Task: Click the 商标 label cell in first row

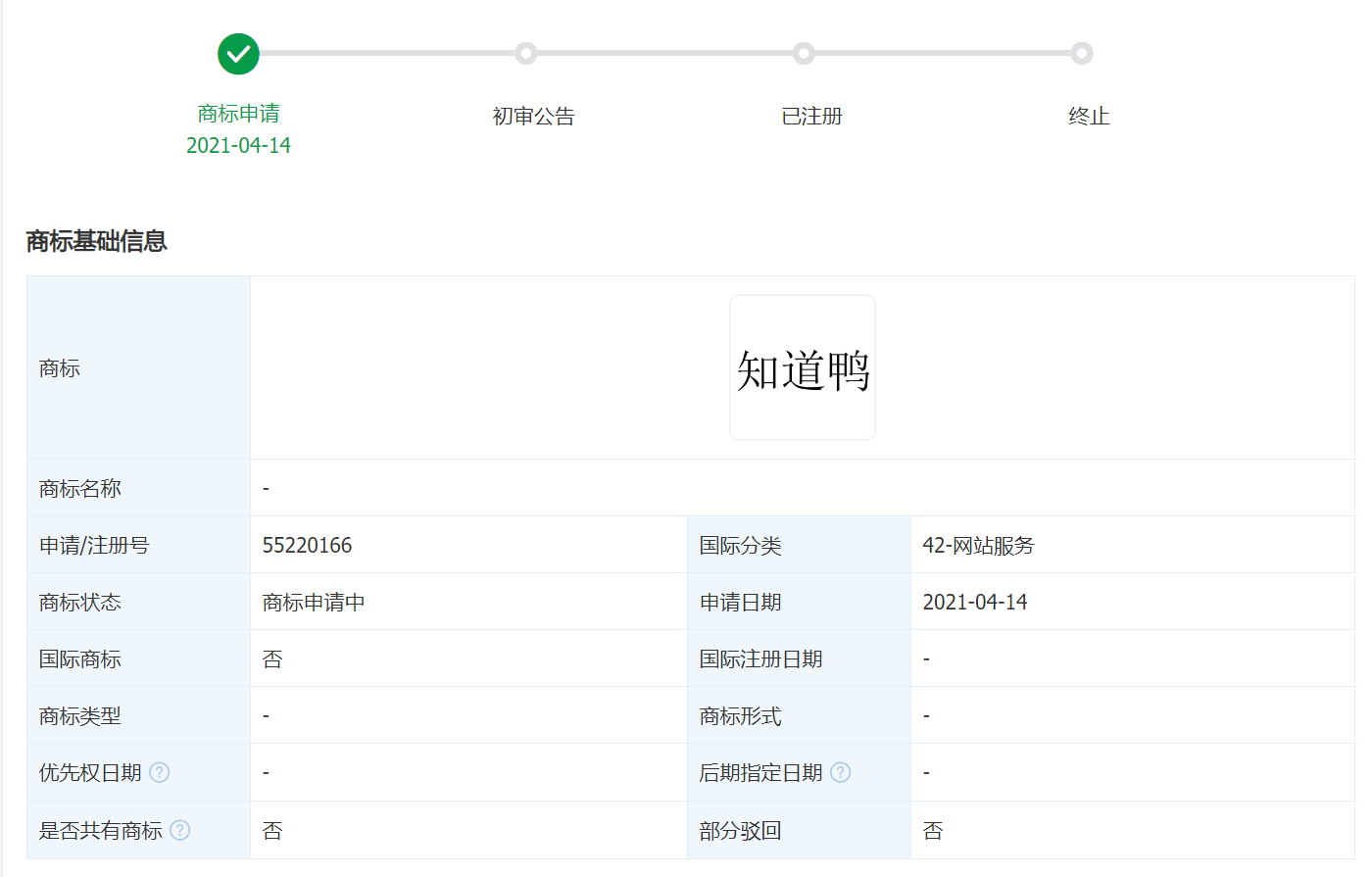Action: [138, 367]
